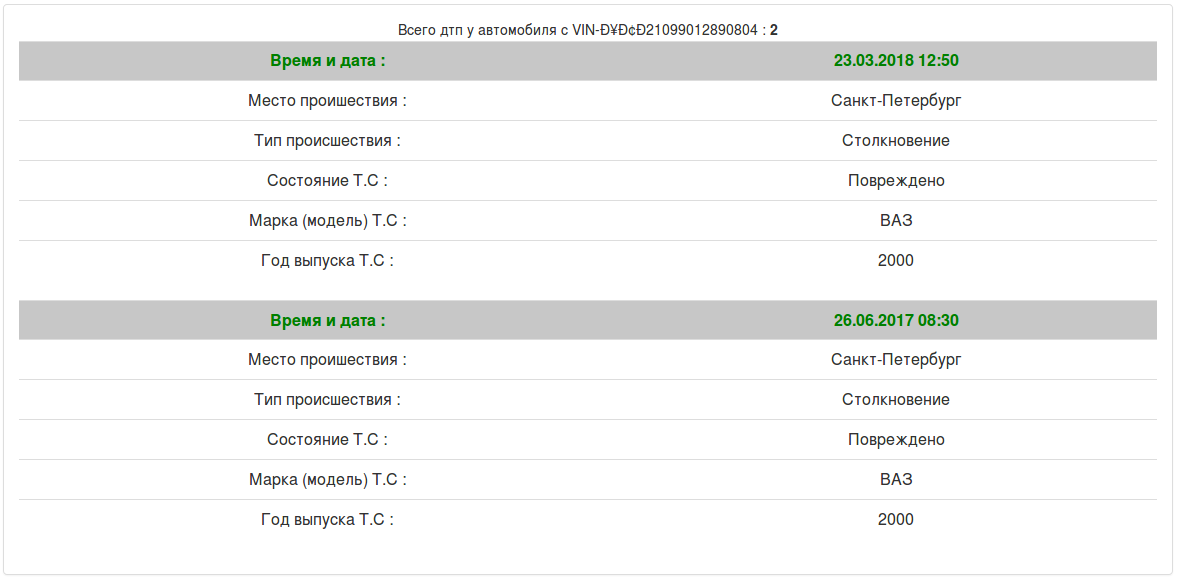1179x579 pixels.
Task: Click 'ВАЗ' model value in the second record
Action: coord(896,479)
